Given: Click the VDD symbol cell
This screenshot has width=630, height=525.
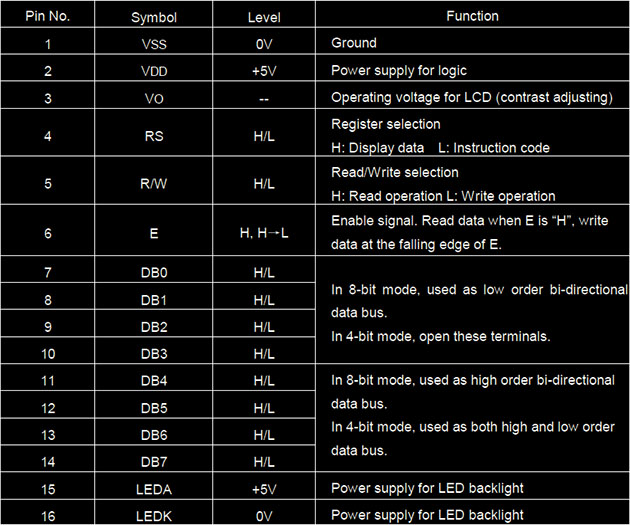Looking at the screenshot, I should [x=152, y=71].
